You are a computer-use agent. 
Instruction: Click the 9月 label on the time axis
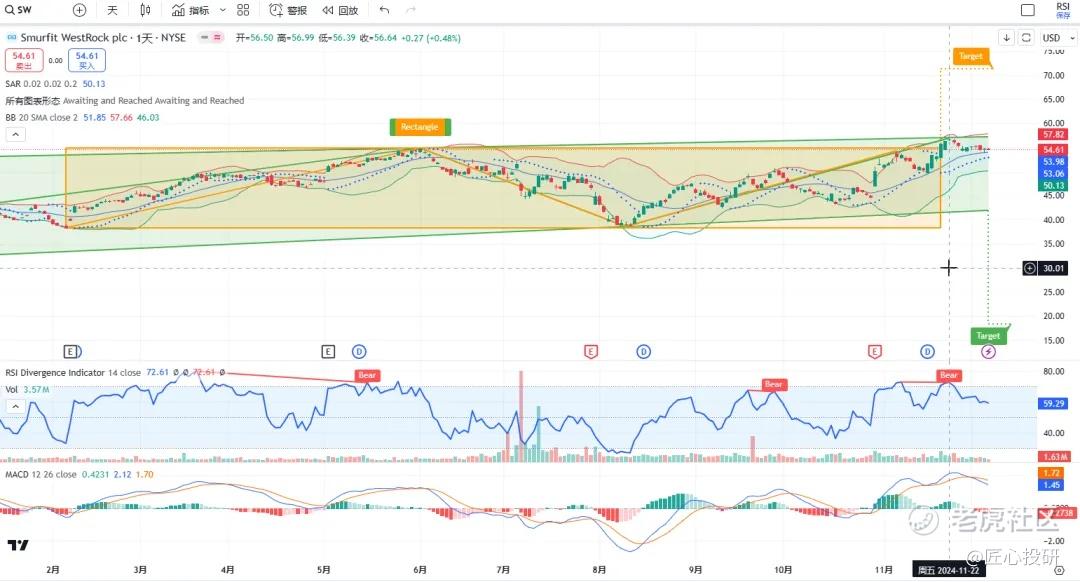click(x=695, y=570)
